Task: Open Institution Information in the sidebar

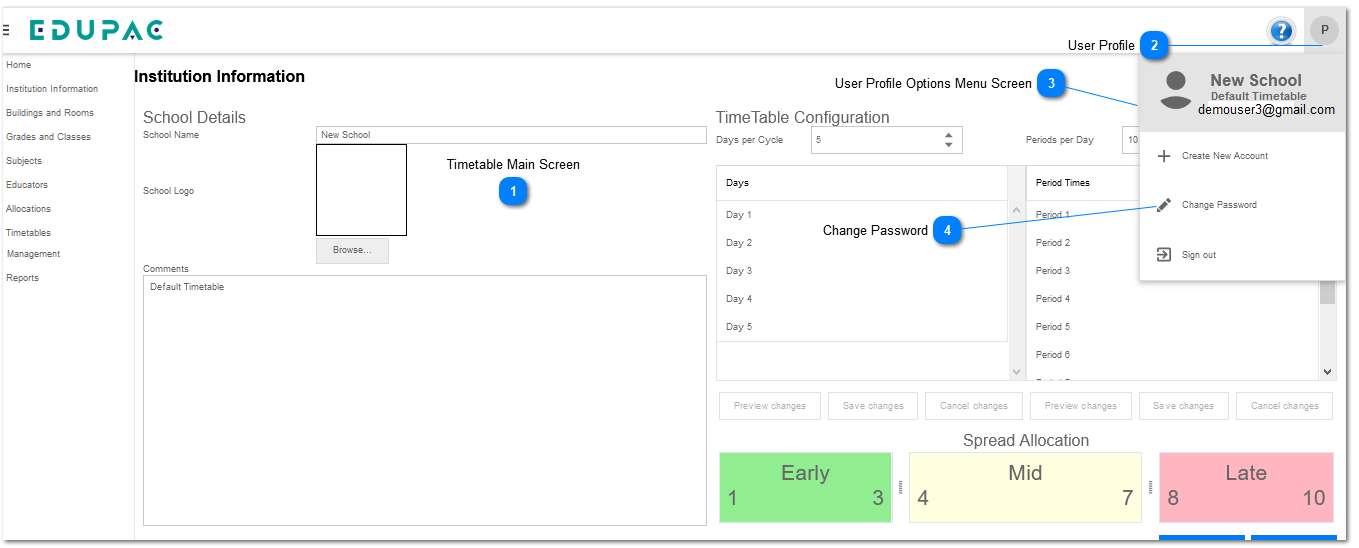Action: click(52, 89)
